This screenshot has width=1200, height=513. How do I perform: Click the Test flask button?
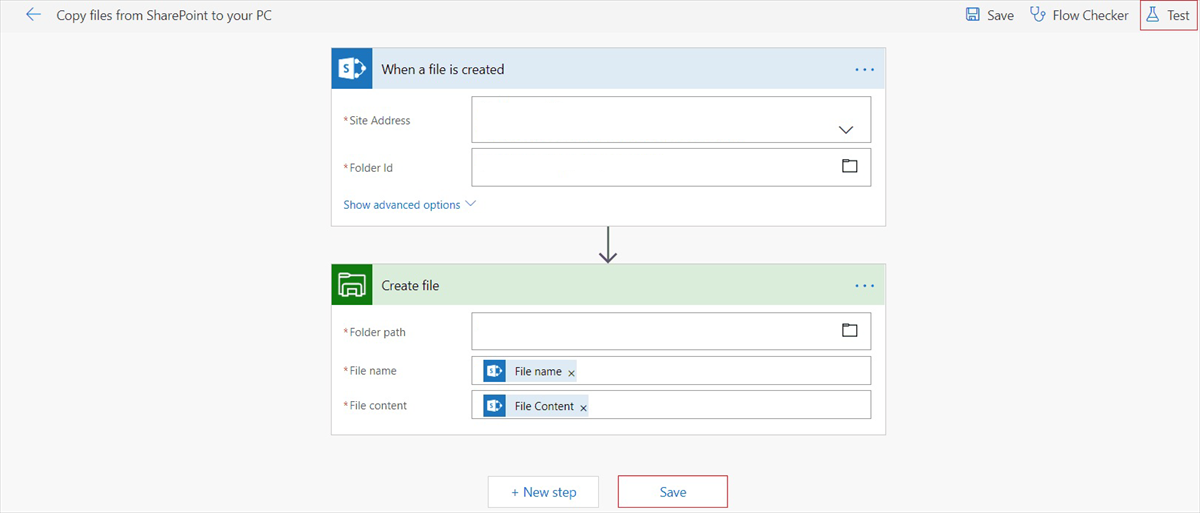click(x=1168, y=15)
